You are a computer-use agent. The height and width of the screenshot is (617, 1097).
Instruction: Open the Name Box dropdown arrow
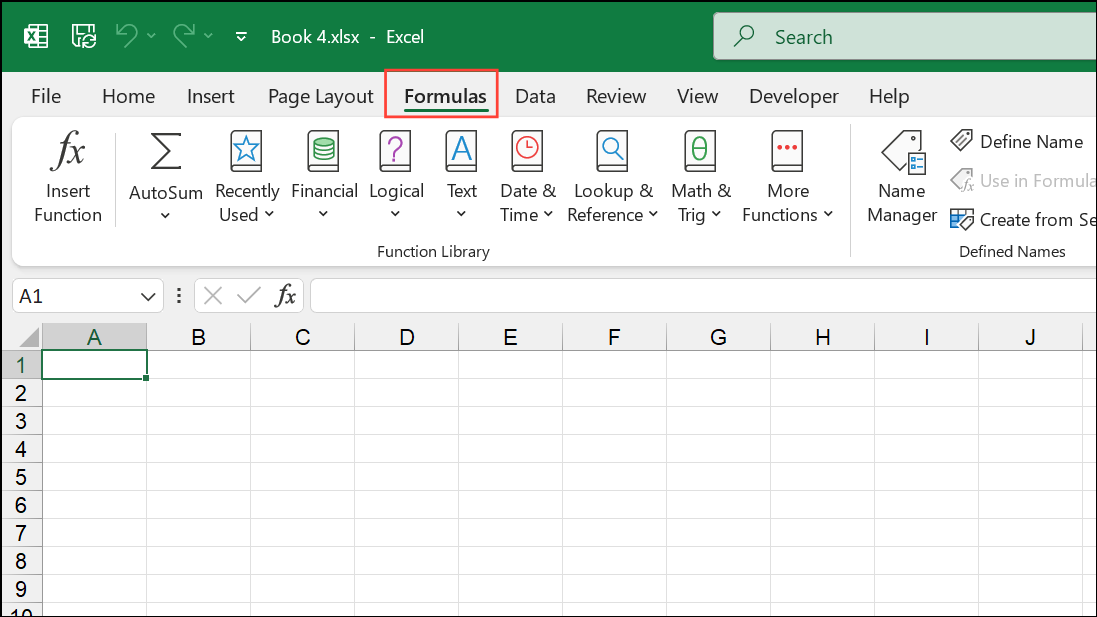(x=148, y=296)
